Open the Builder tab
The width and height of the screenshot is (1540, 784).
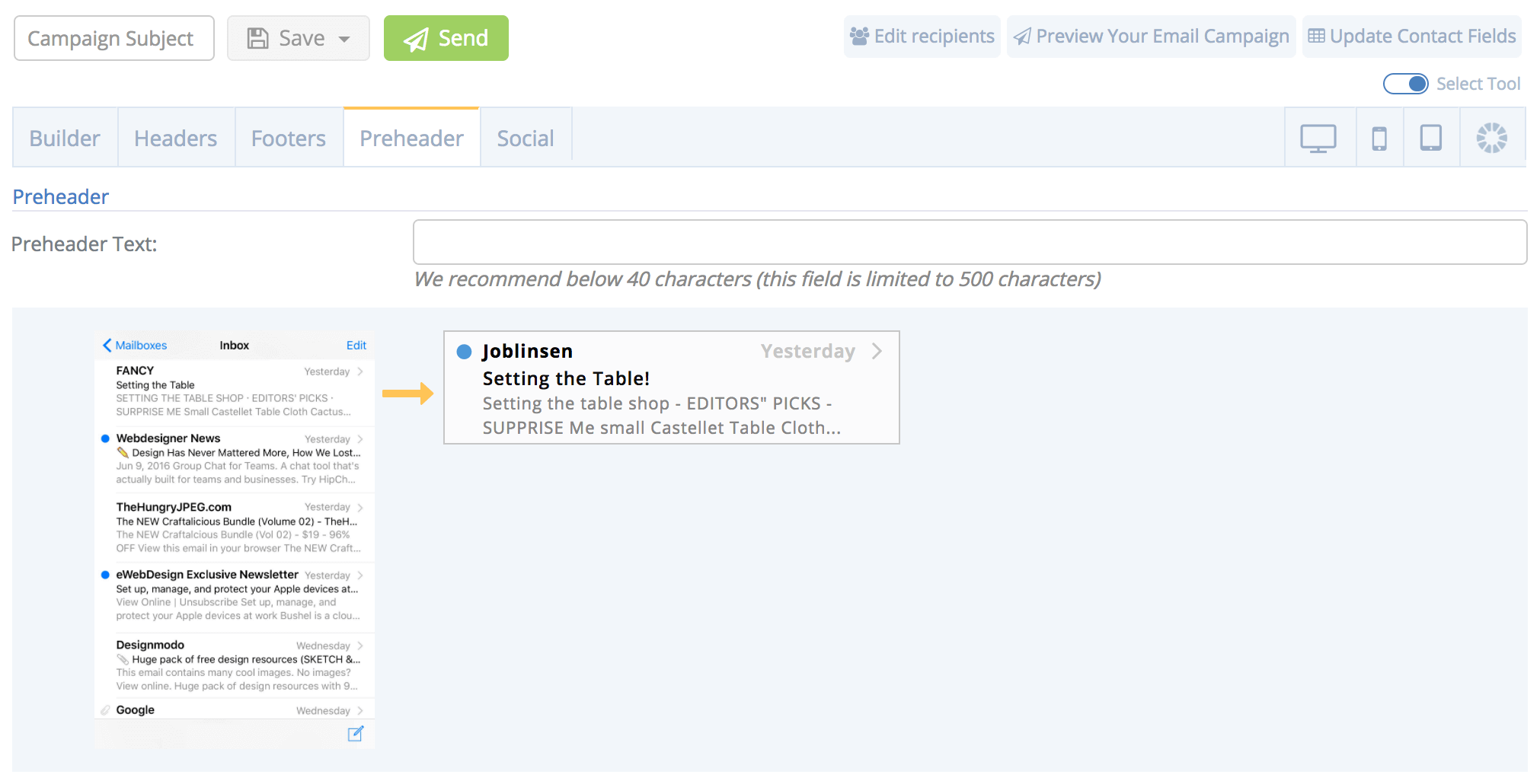pyautogui.click(x=65, y=139)
